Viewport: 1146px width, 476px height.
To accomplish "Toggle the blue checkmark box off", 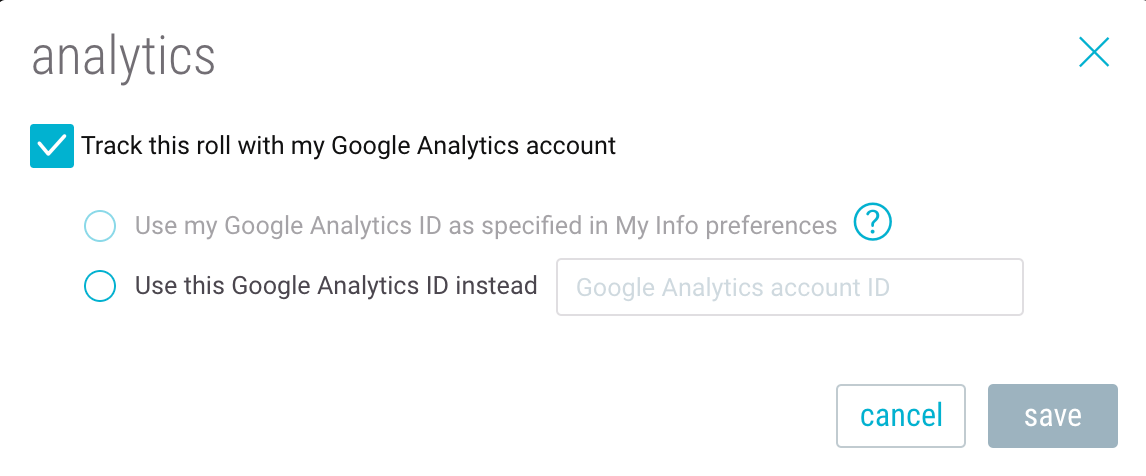I will 52,146.
